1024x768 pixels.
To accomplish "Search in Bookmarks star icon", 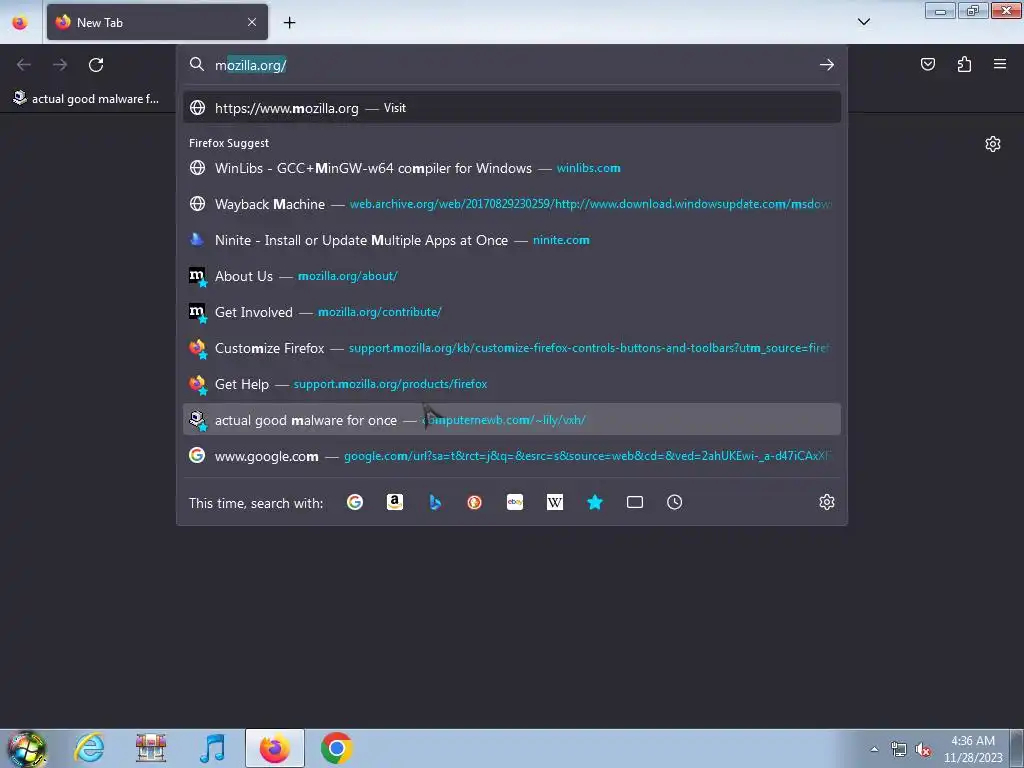I will [x=595, y=502].
